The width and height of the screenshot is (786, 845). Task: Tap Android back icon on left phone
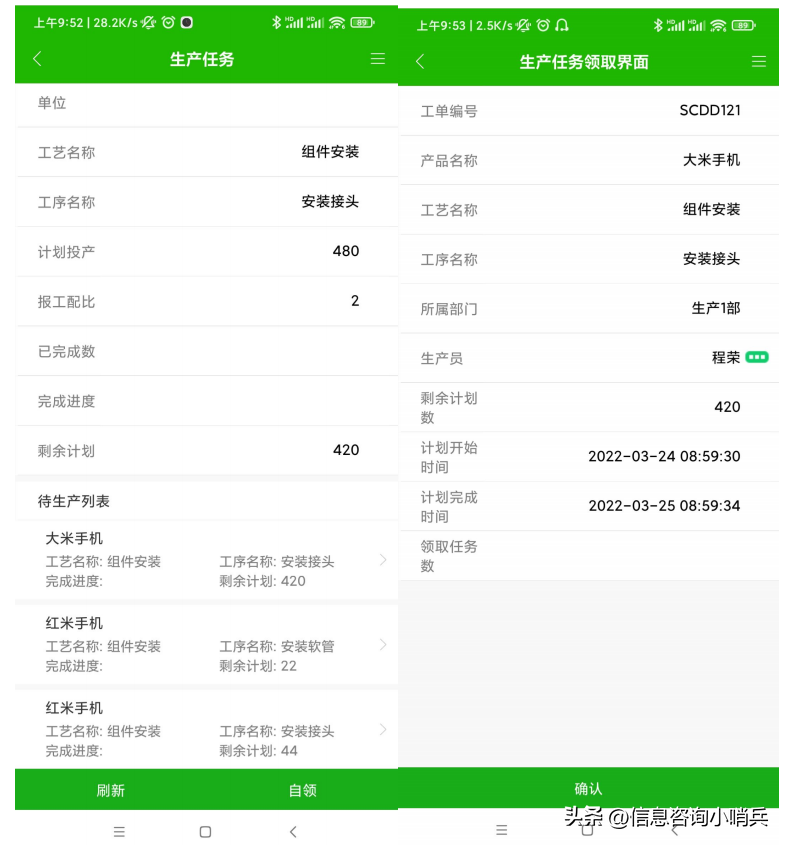click(x=293, y=832)
